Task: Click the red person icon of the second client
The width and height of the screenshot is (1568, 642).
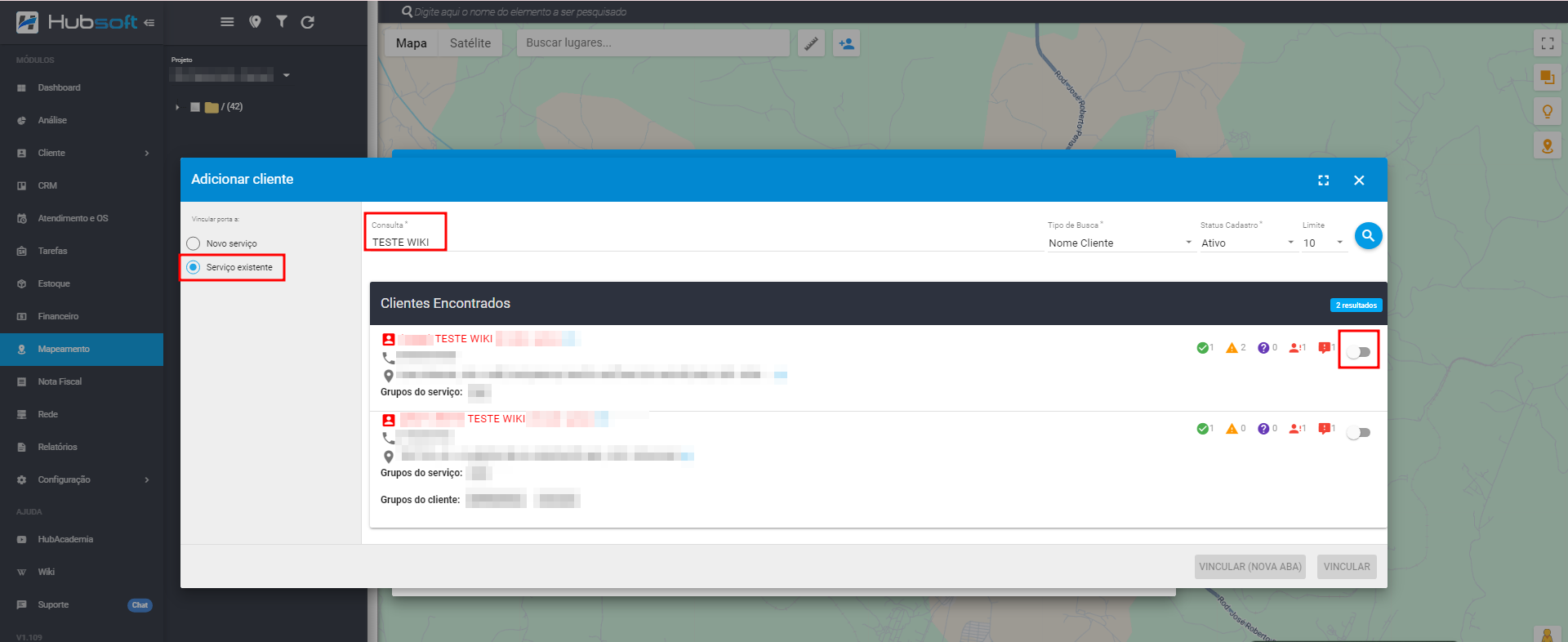Action: (x=1294, y=429)
